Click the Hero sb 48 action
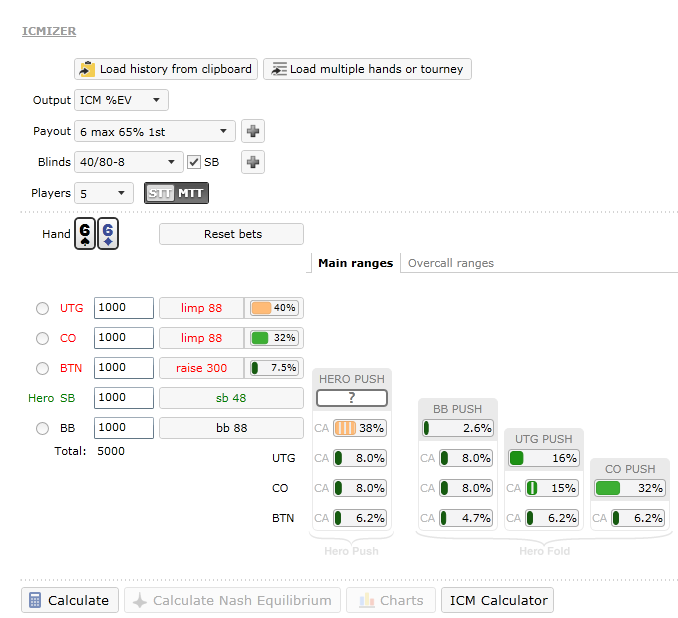 [231, 398]
